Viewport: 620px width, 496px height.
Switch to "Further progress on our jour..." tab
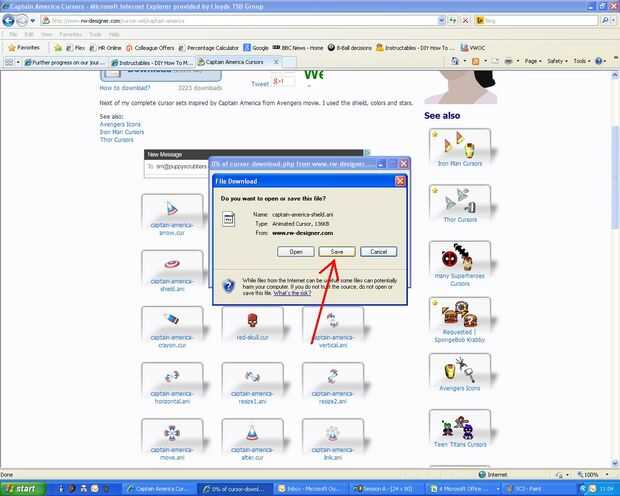pos(65,62)
